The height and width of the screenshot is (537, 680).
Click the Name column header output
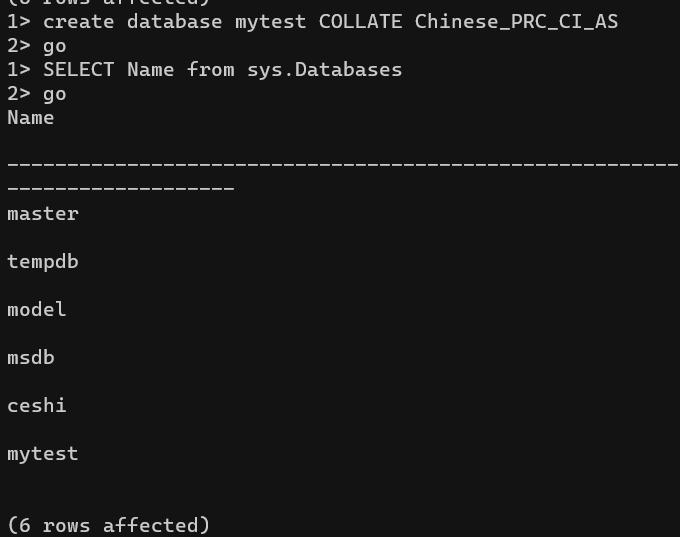coord(31,118)
